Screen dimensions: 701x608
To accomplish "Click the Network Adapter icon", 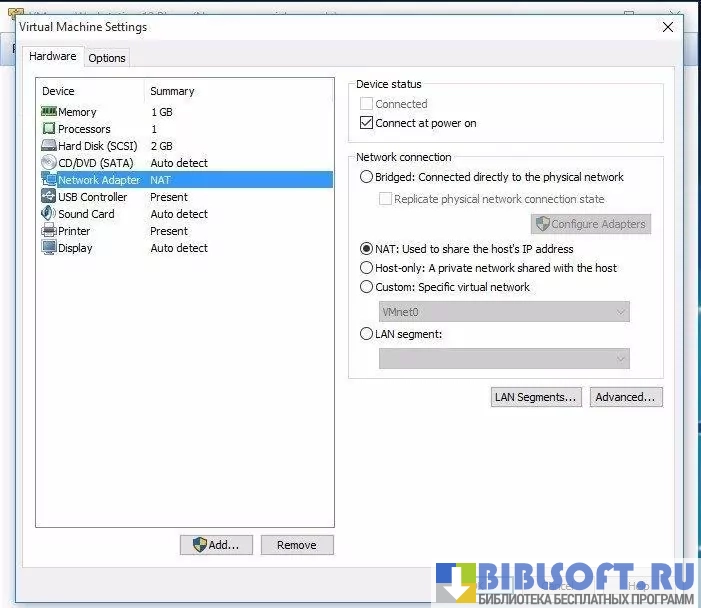I will coord(49,180).
